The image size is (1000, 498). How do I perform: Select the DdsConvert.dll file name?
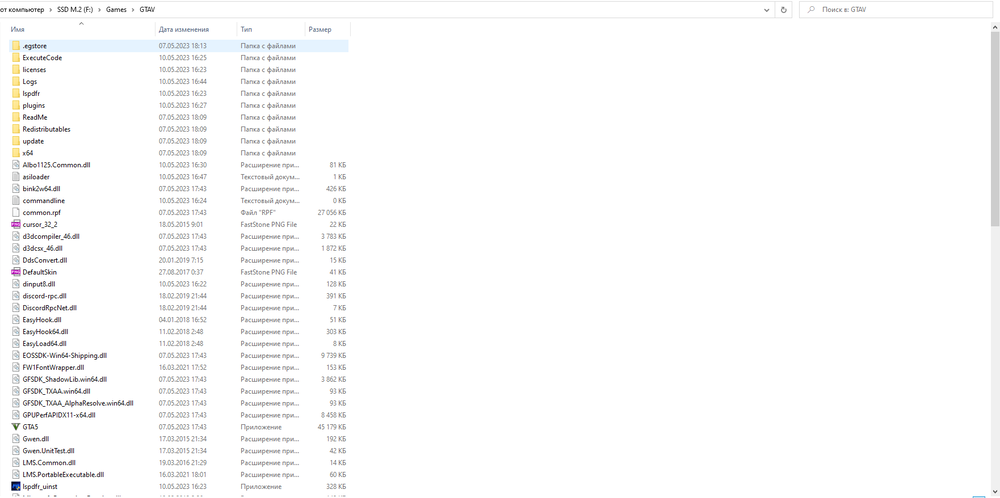tap(45, 260)
